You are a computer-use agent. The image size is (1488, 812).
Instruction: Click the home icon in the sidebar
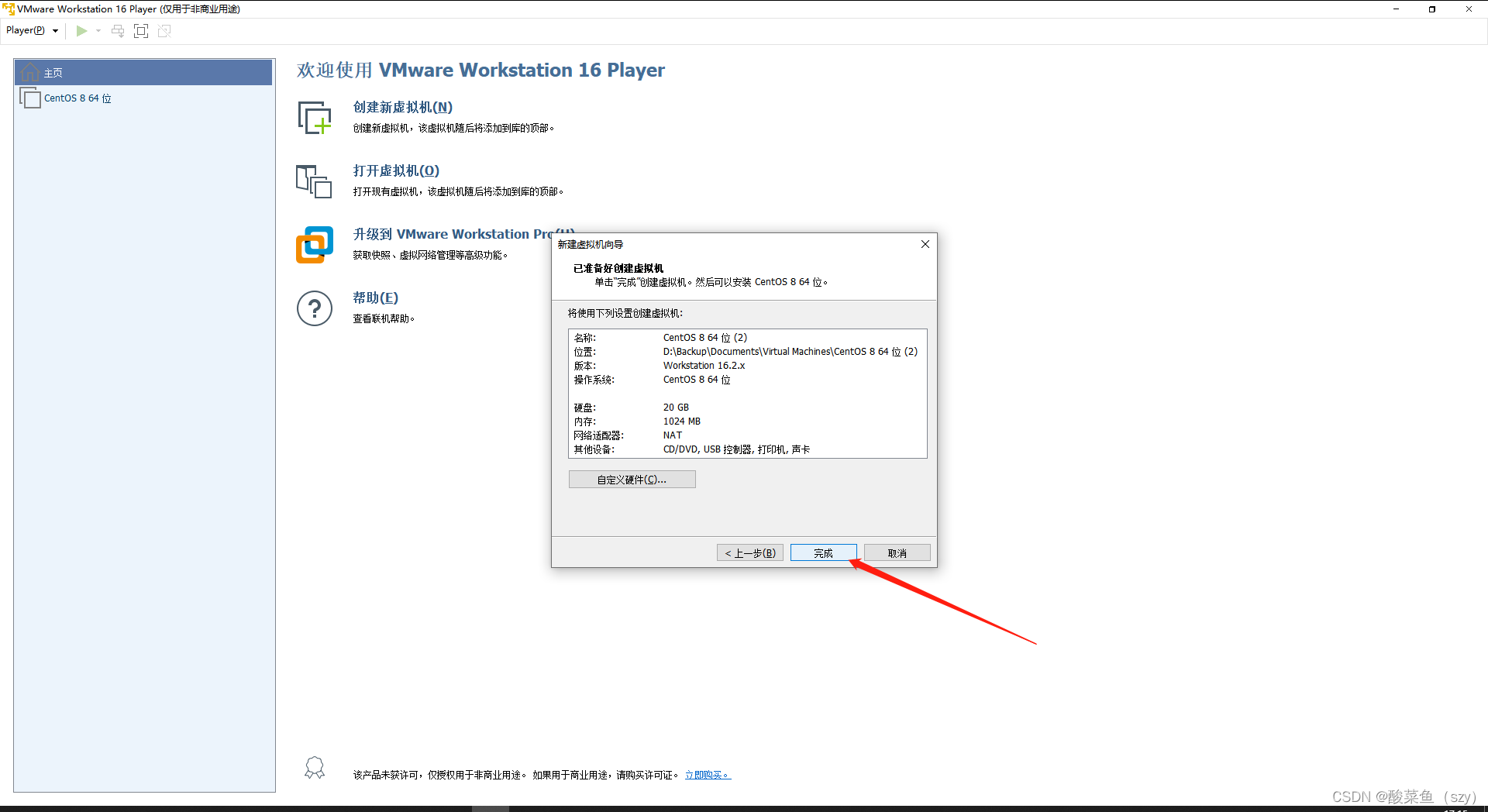(x=30, y=73)
